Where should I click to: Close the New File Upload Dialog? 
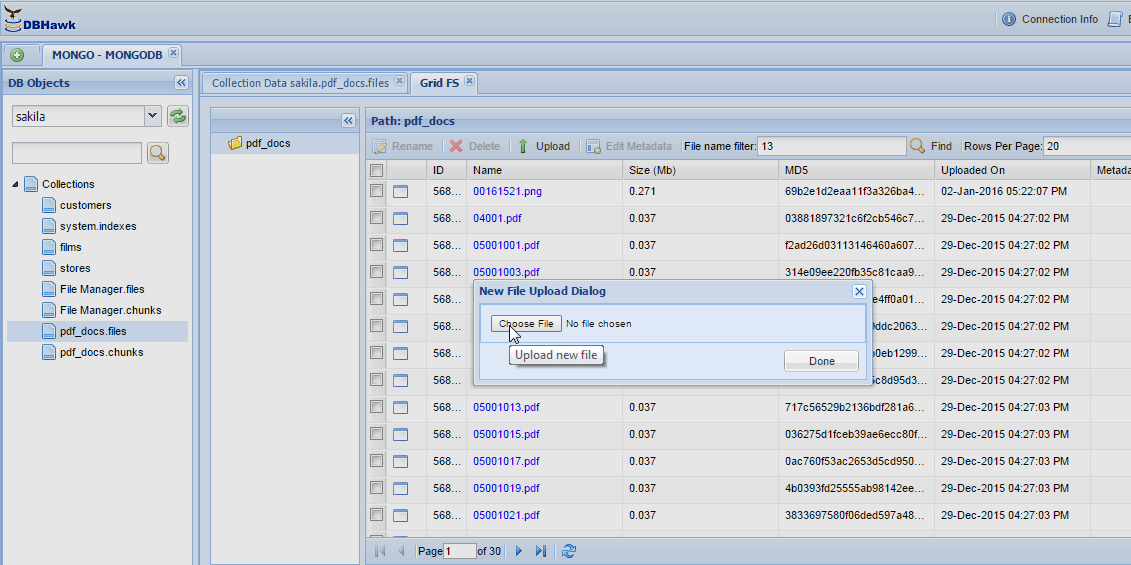pos(859,292)
